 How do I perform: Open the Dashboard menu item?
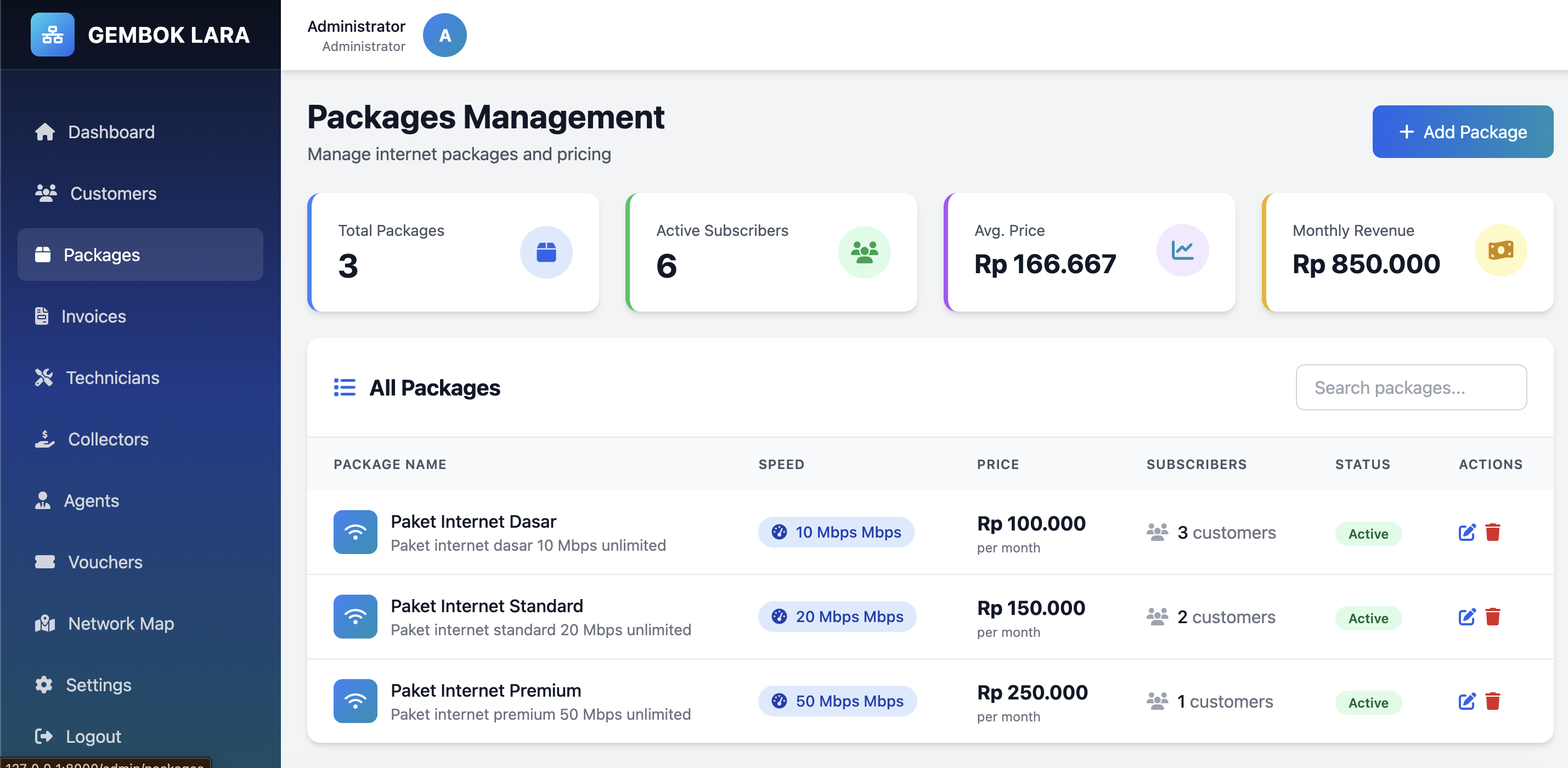coord(111,132)
